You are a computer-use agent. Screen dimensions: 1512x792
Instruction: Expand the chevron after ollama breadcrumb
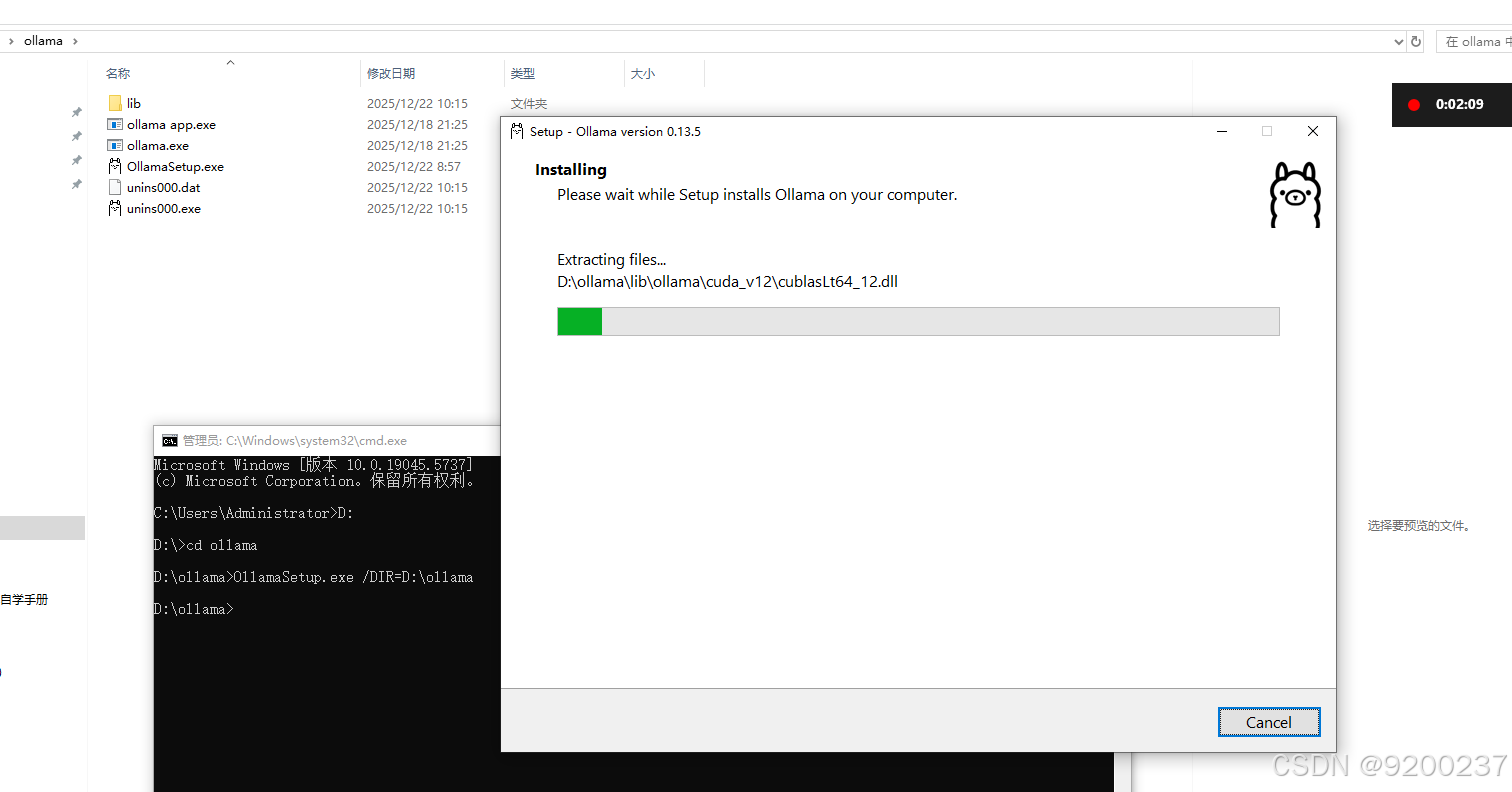click(76, 41)
